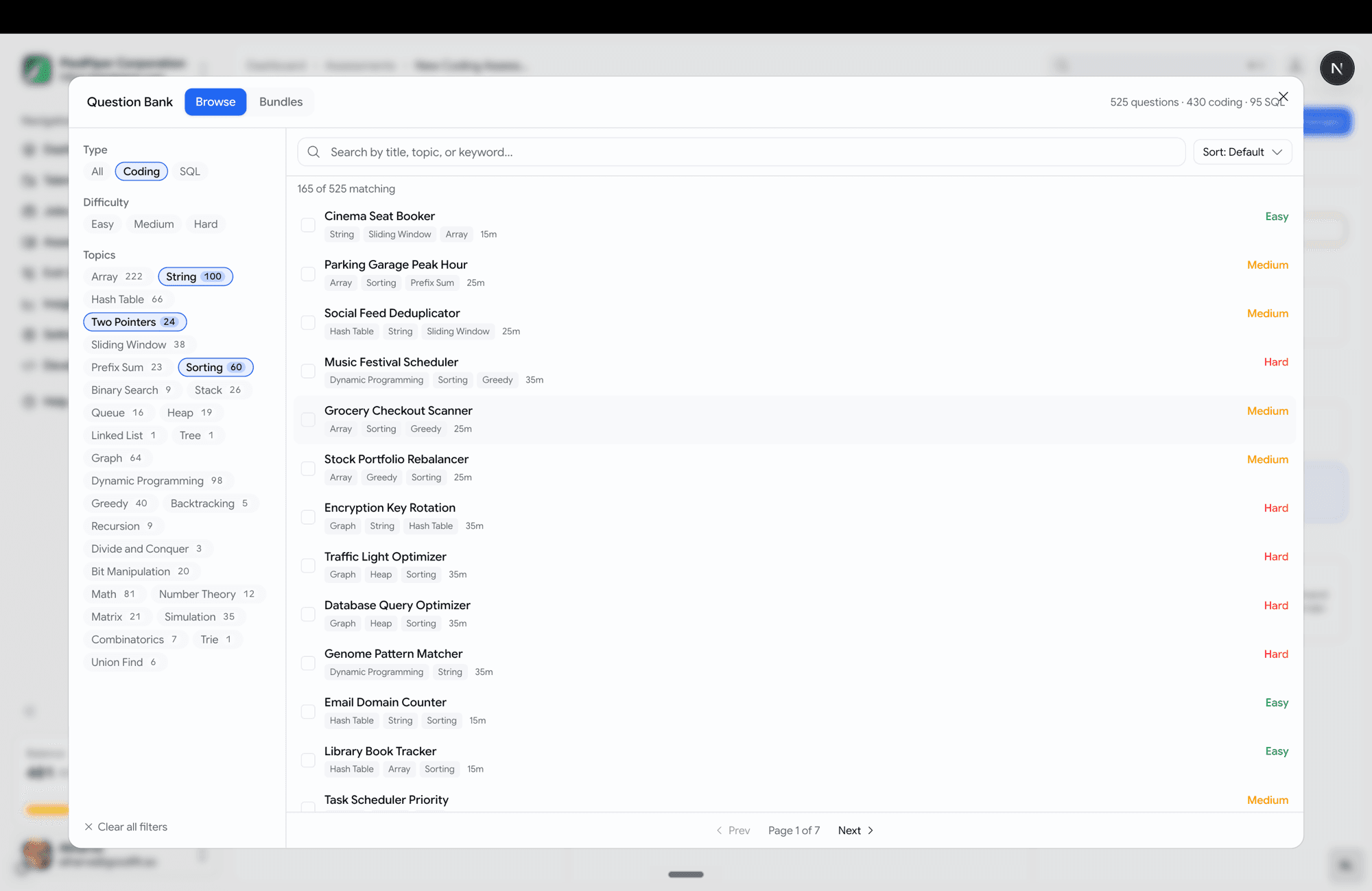Check the Traffic Light Optimizer checkbox
This screenshot has height=891, width=1372.
tap(308, 566)
